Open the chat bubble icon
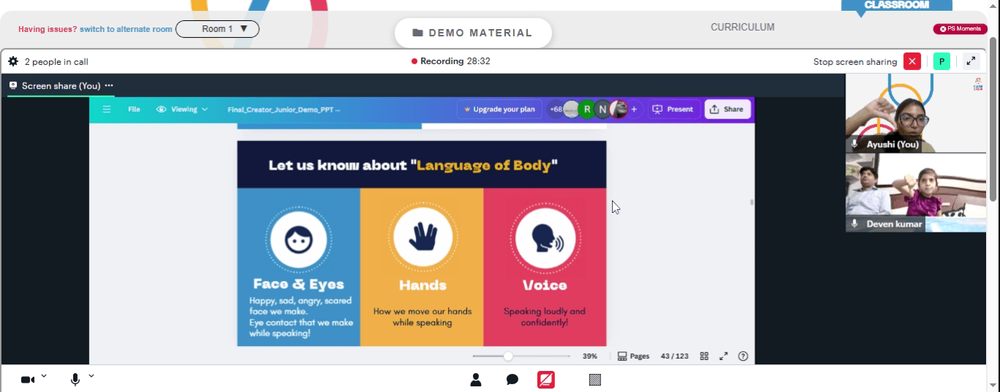Screen dimensions: 1000x392 (x=512, y=380)
